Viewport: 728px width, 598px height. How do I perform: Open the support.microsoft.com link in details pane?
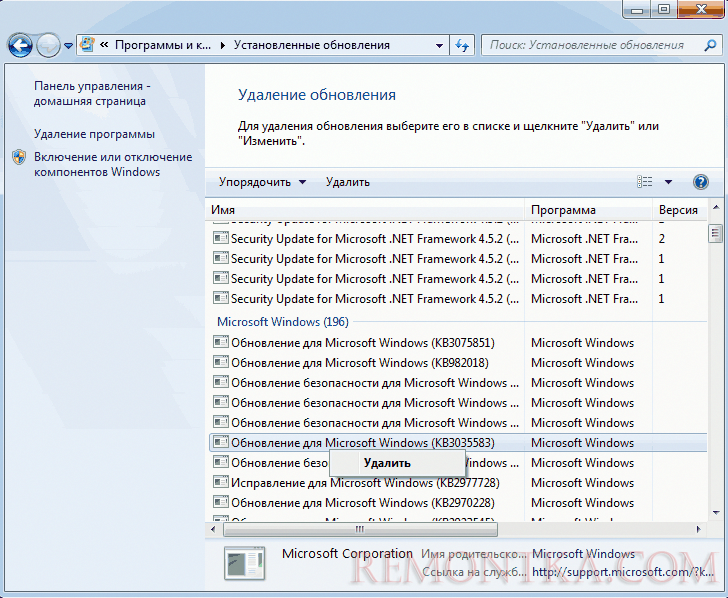pos(623,572)
